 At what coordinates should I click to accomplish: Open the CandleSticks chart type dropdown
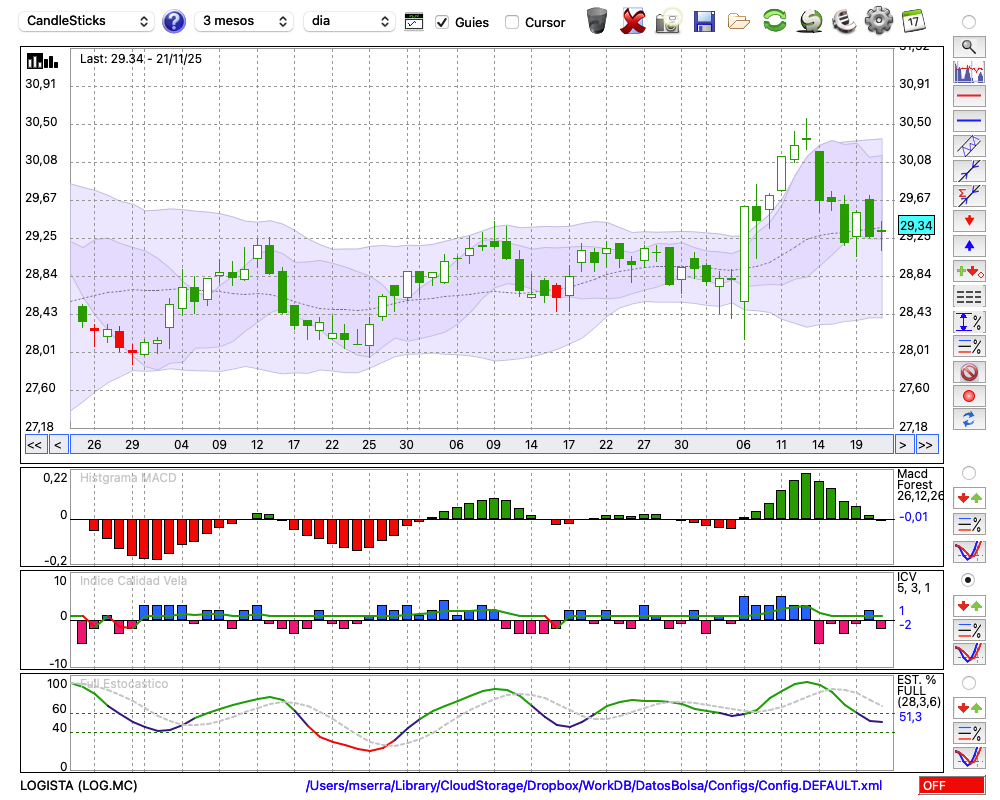(88, 21)
